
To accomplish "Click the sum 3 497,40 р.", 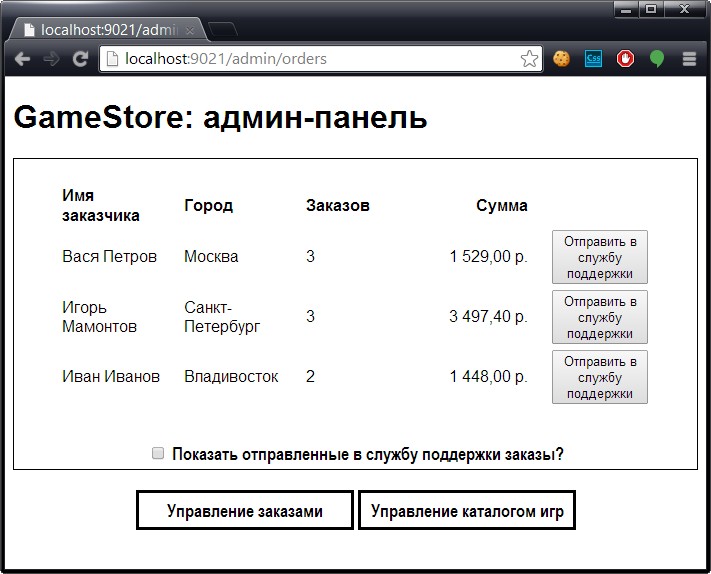I will click(x=488, y=316).
